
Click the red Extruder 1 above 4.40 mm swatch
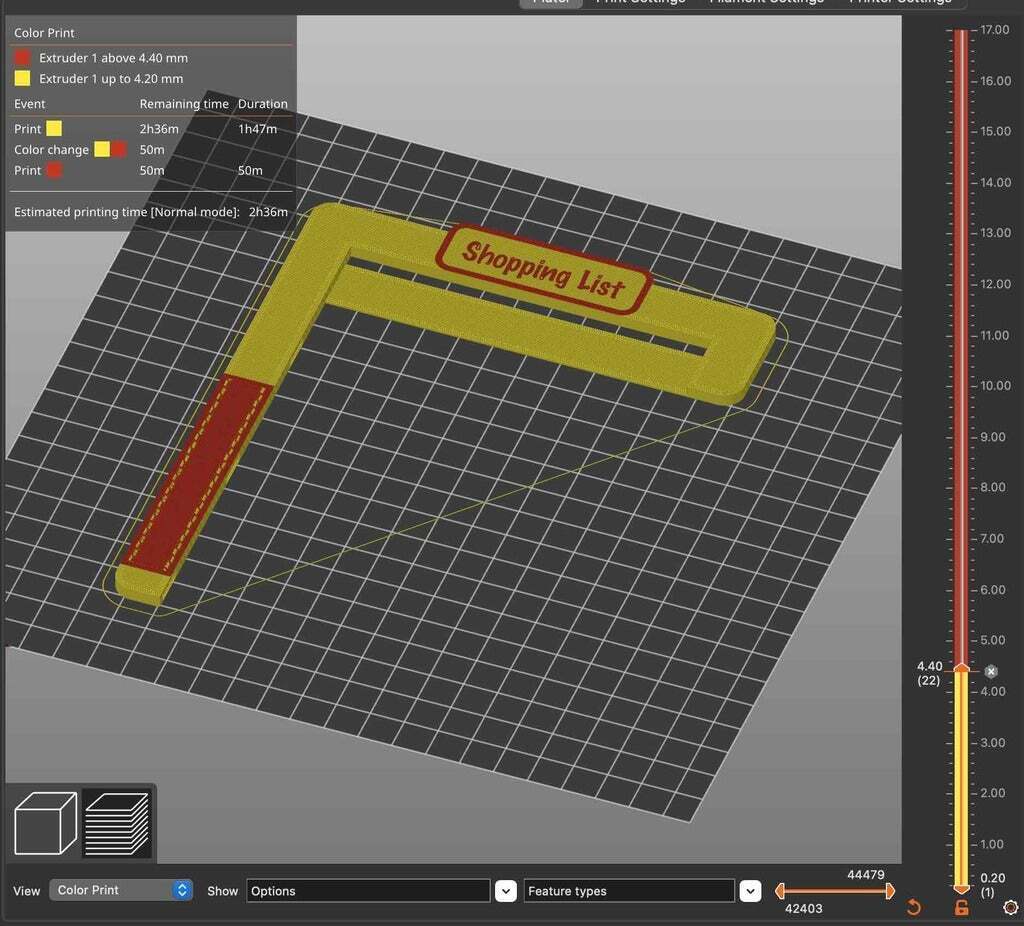coord(22,58)
